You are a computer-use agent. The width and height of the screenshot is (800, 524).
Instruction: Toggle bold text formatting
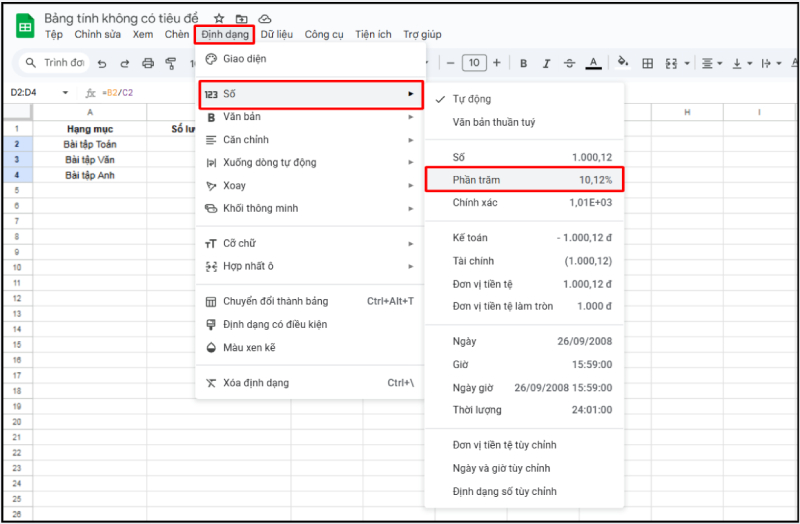click(x=524, y=63)
